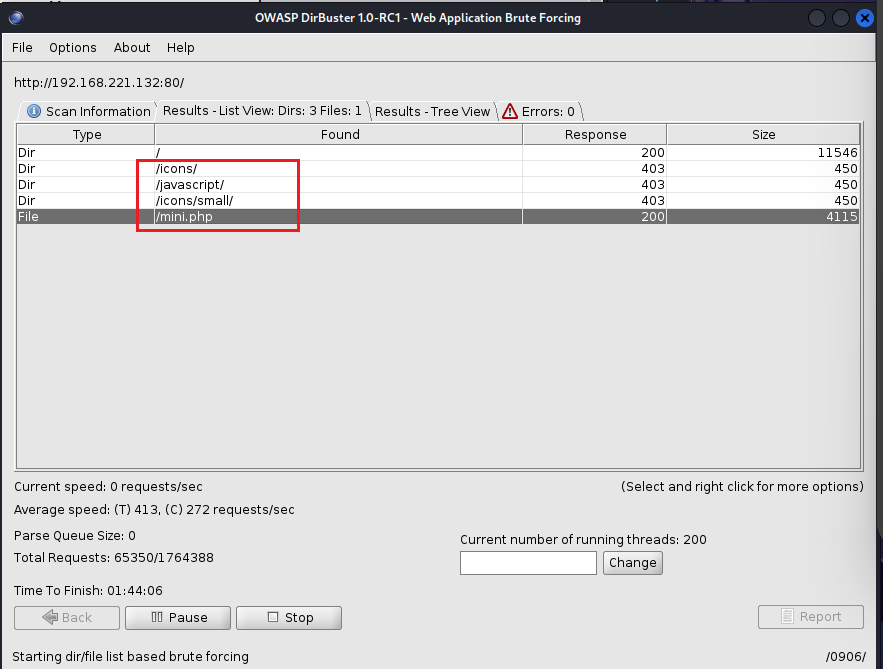The width and height of the screenshot is (883, 669).
Task: Click the Current speed: 0 requests/sec text
Action: click(x=108, y=487)
